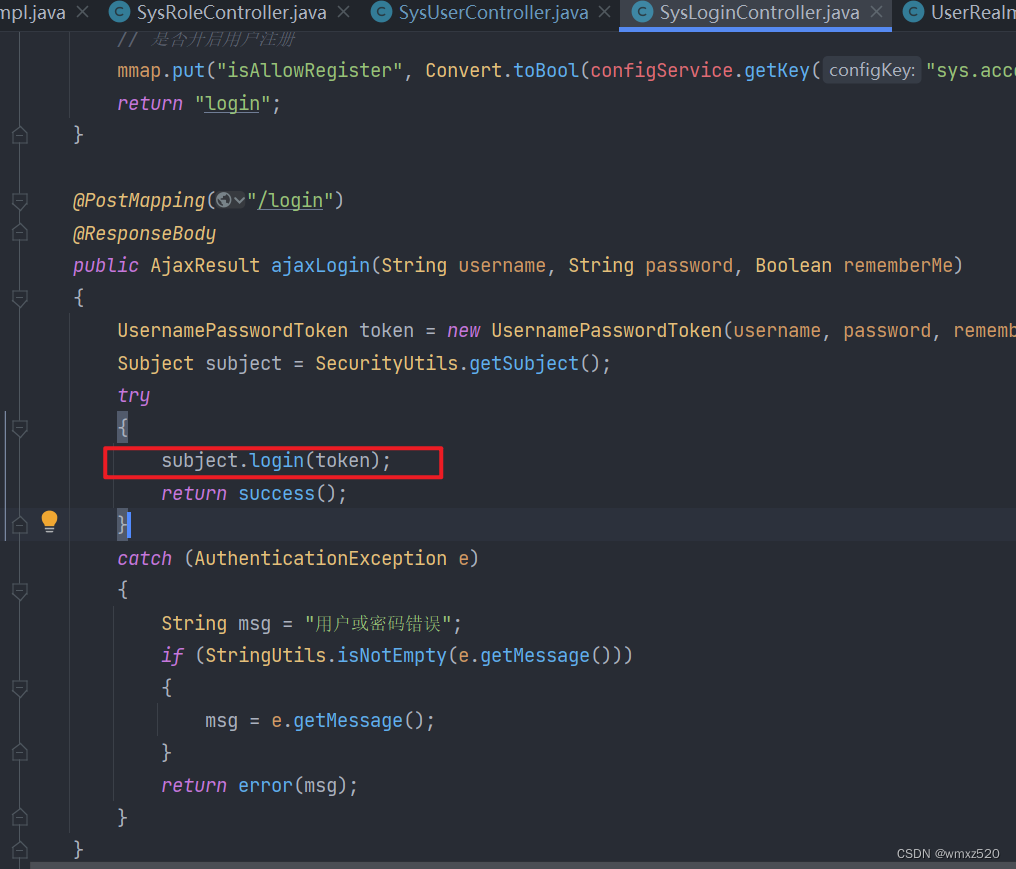This screenshot has height=869, width=1016.
Task: Click the public keyword of ajaxLogin
Action: pyautogui.click(x=106, y=265)
